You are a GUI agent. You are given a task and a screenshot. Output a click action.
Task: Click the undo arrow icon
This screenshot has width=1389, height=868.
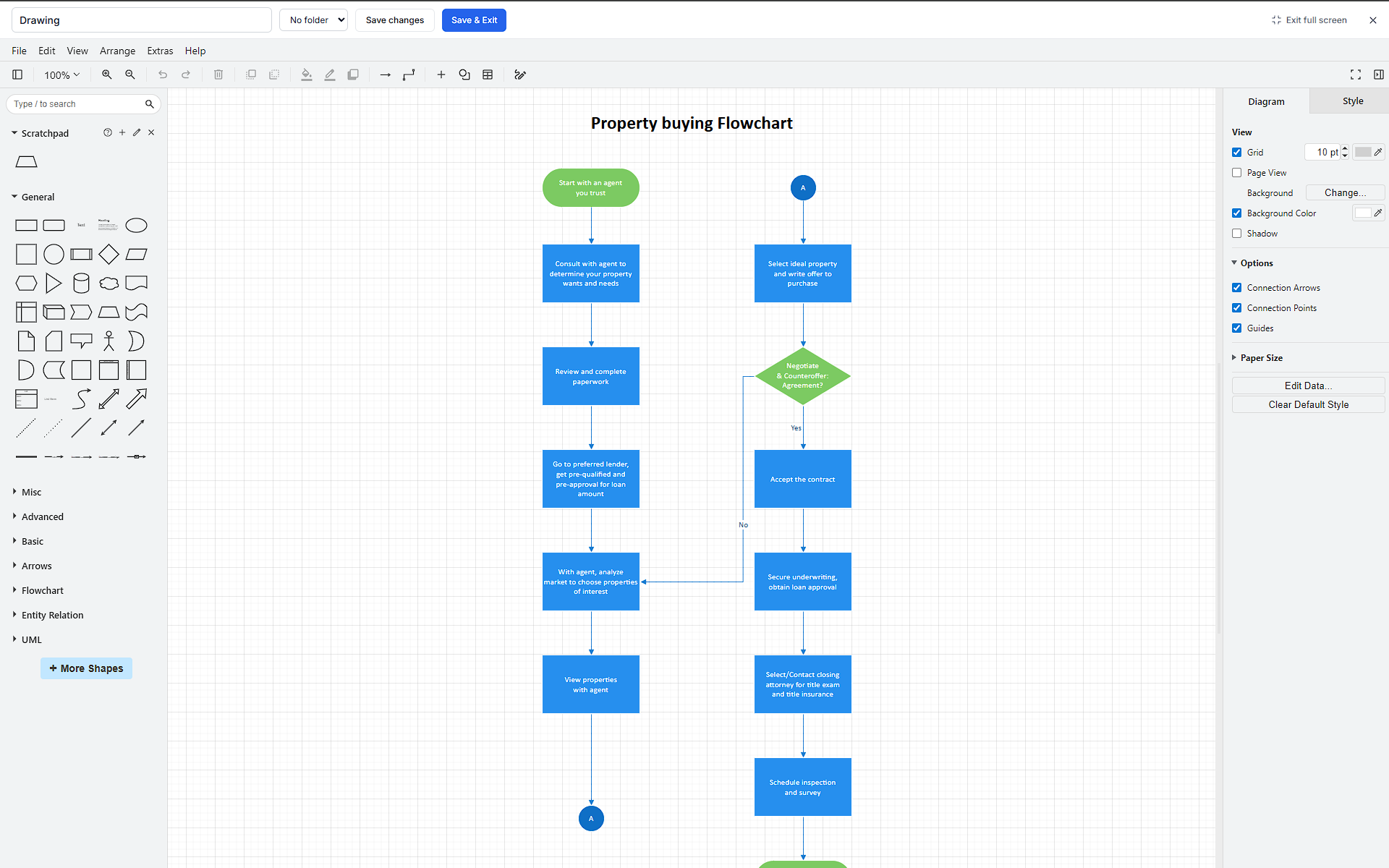163,75
